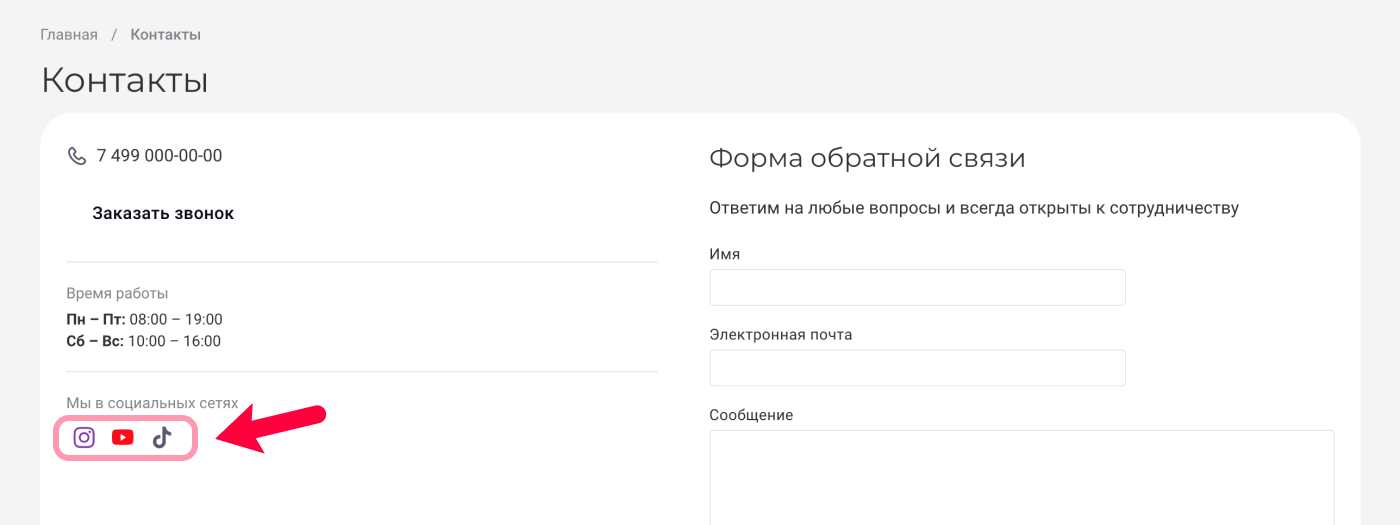This screenshot has height=525, width=1400.
Task: Click the Форма обратной связи heading
Action: click(867, 158)
